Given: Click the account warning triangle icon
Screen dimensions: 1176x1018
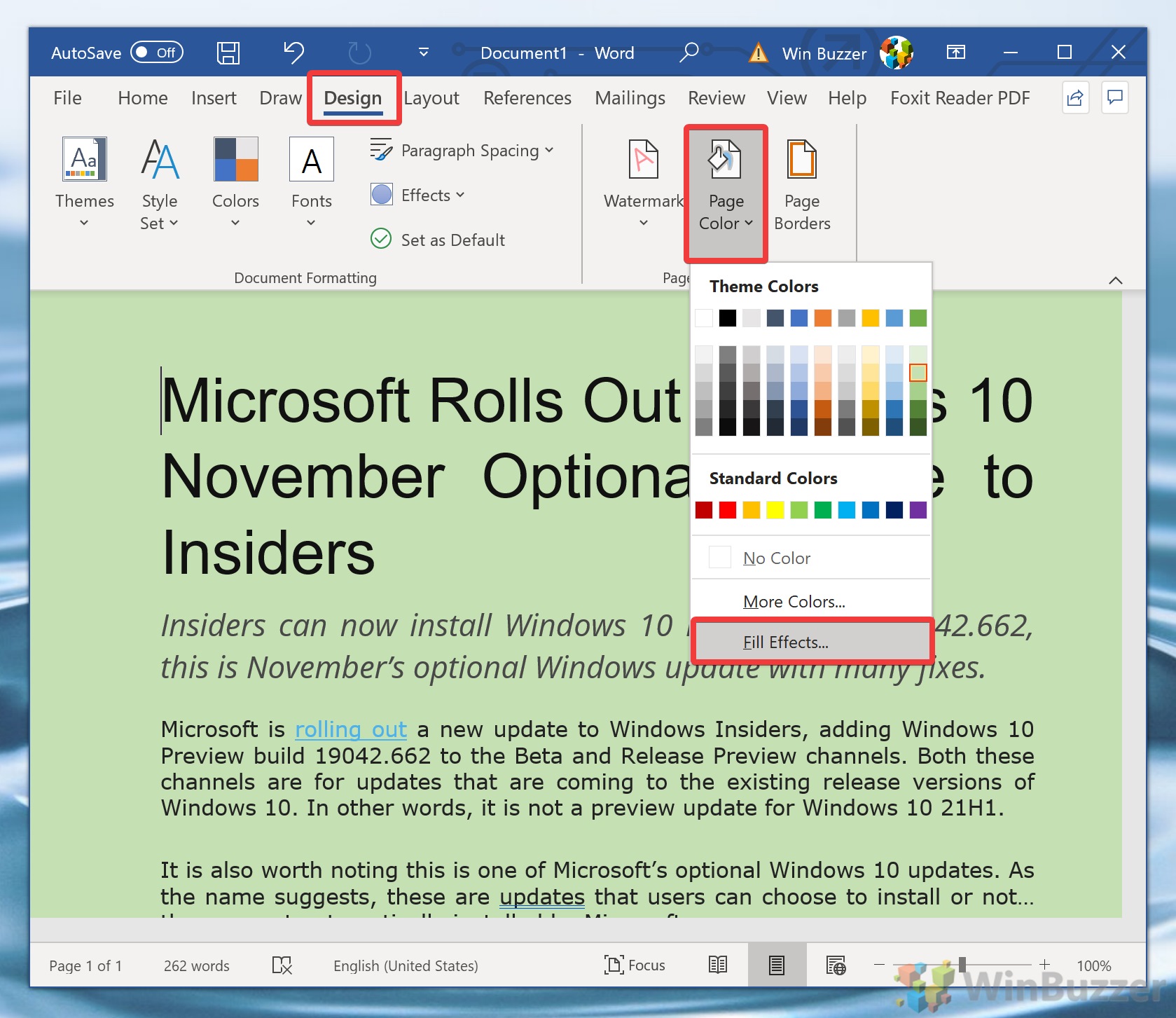Looking at the screenshot, I should coord(758,53).
